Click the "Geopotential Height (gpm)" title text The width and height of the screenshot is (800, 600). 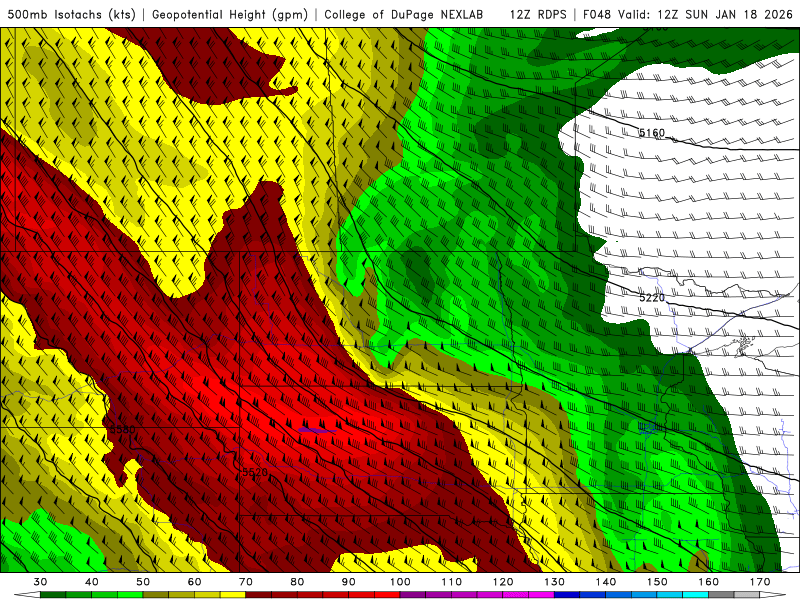click(x=230, y=14)
